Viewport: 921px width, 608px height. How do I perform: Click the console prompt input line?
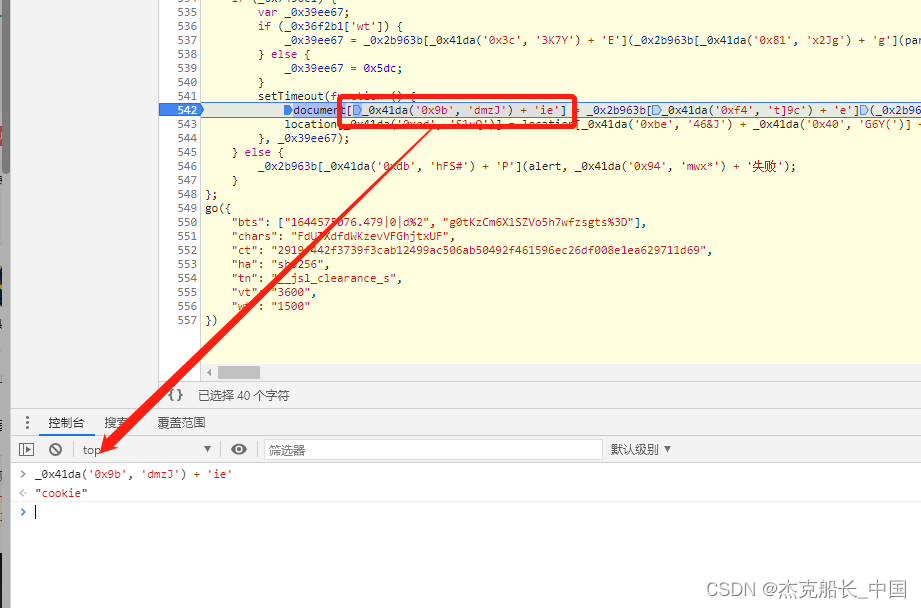click(x=470, y=512)
